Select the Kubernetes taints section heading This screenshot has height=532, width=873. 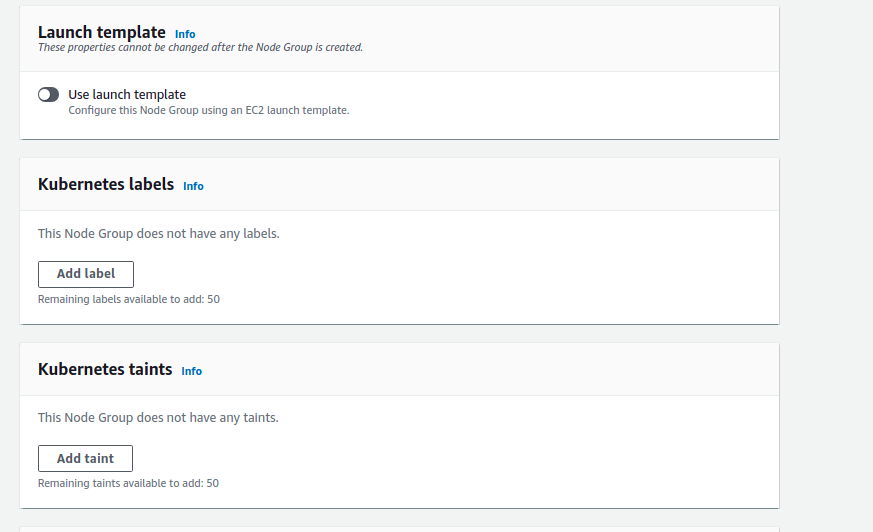(x=105, y=370)
